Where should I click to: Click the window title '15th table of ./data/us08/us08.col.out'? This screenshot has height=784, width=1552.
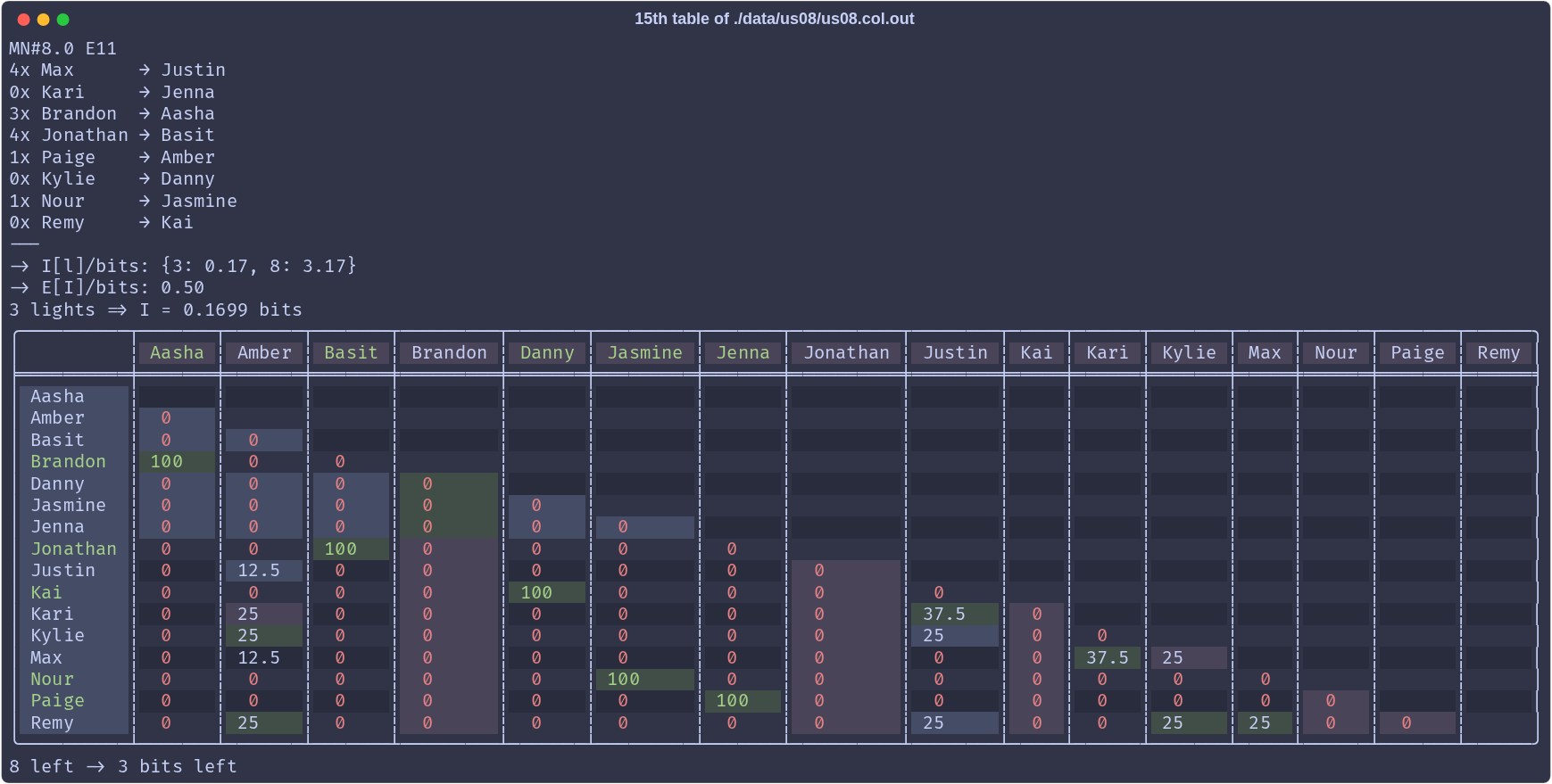pyautogui.click(x=774, y=19)
